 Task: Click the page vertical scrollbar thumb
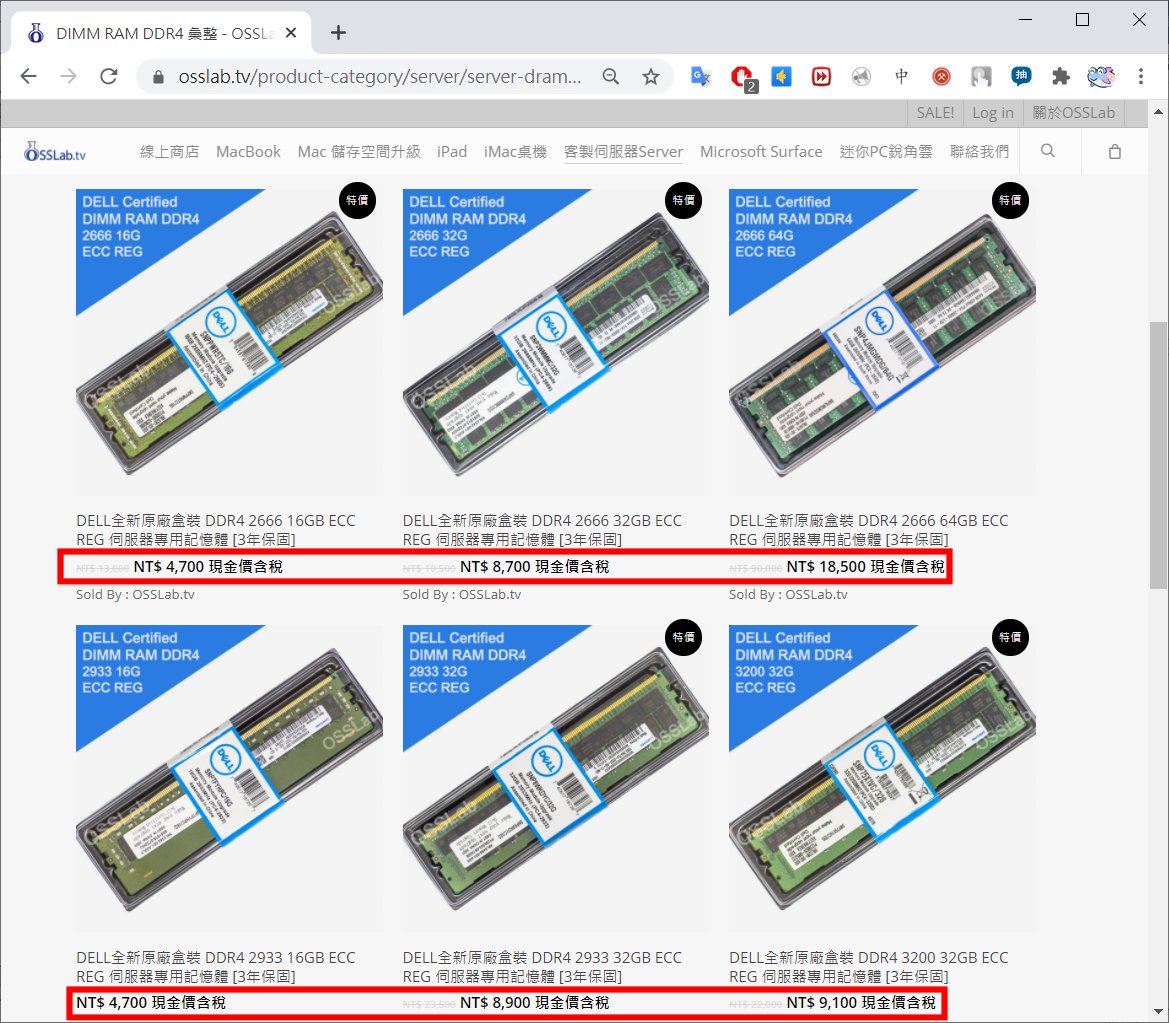1158,455
